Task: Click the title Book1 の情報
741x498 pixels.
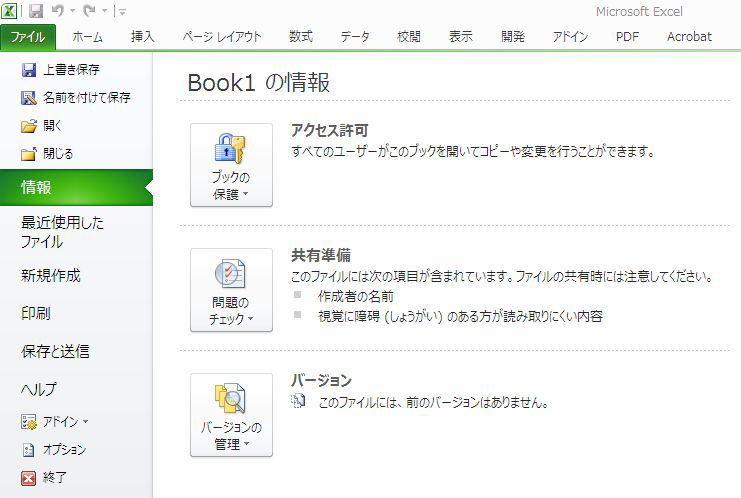Action: [x=258, y=83]
